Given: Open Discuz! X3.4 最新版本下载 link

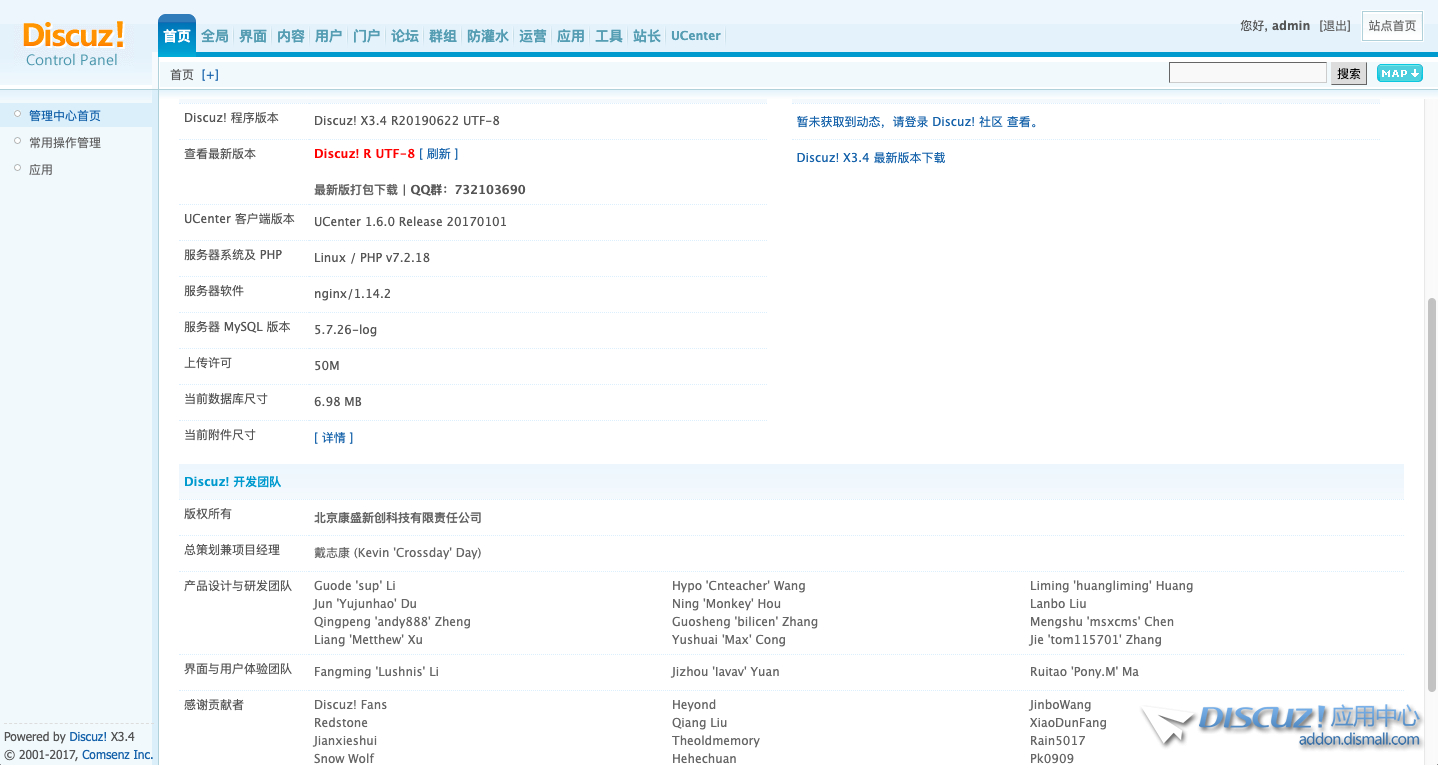Looking at the screenshot, I should [x=870, y=158].
